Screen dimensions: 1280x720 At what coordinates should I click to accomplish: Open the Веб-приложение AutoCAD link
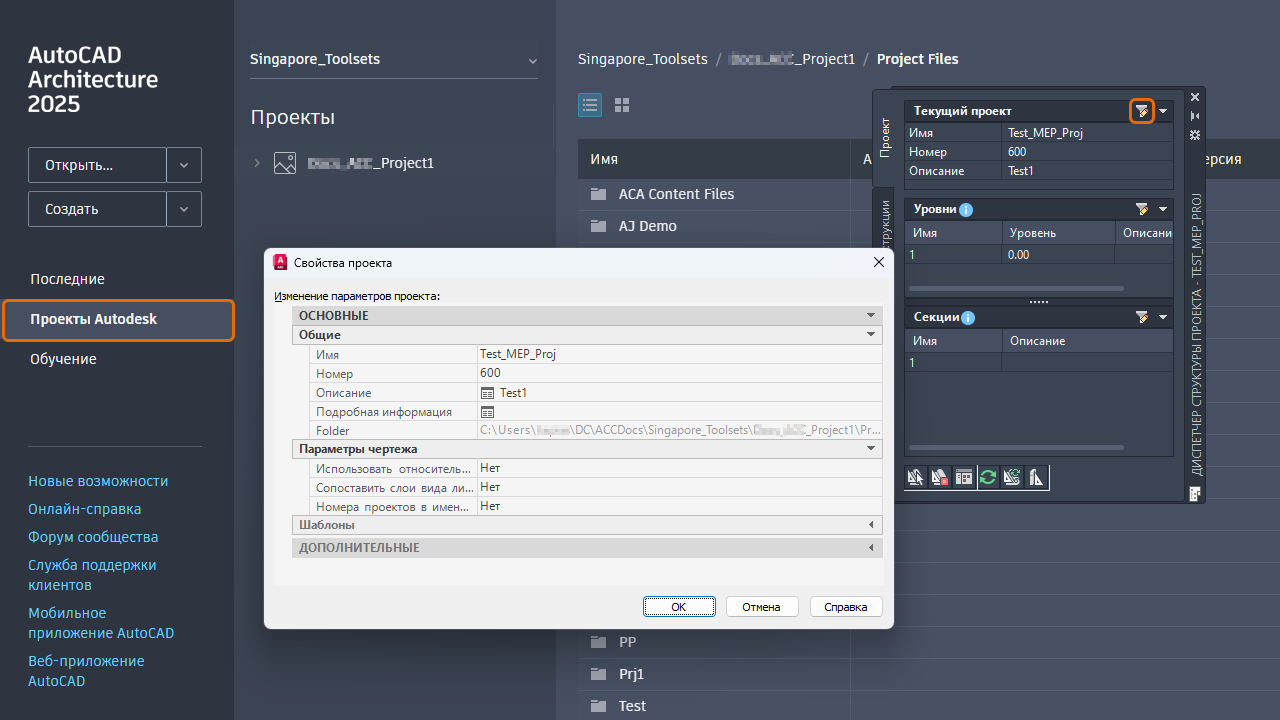point(86,671)
